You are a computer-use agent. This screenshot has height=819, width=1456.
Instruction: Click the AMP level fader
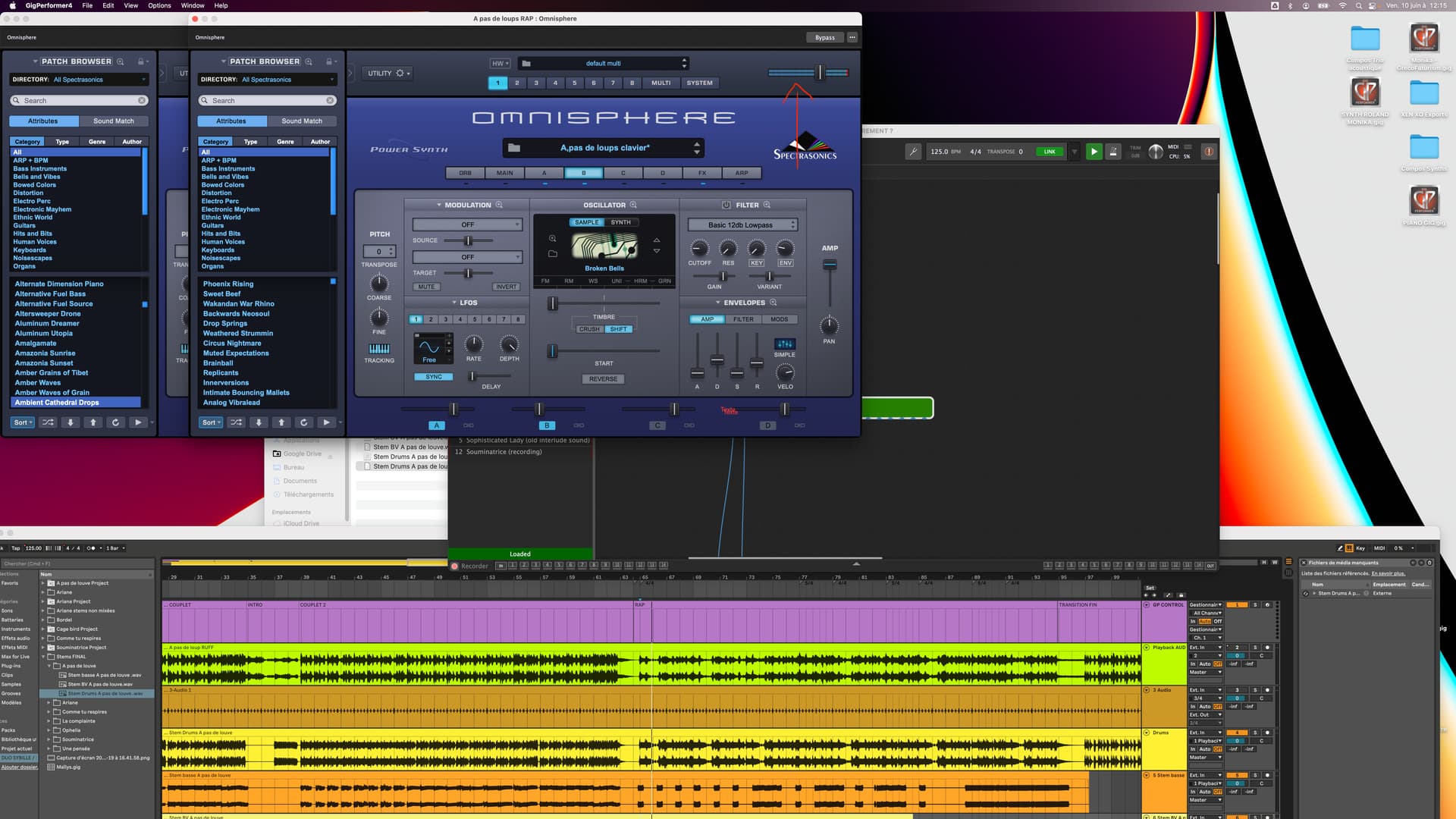coord(830,265)
